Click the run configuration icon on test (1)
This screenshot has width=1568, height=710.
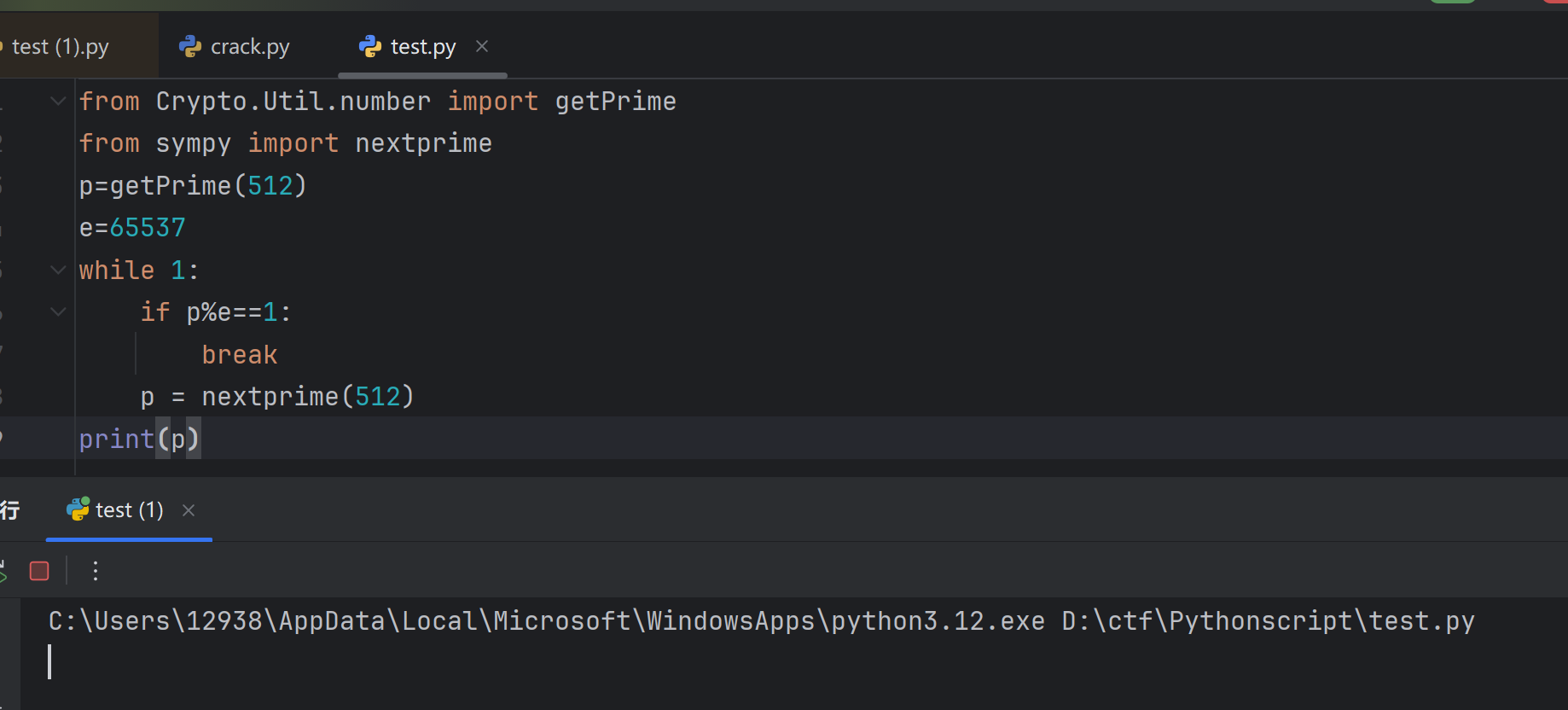78,509
